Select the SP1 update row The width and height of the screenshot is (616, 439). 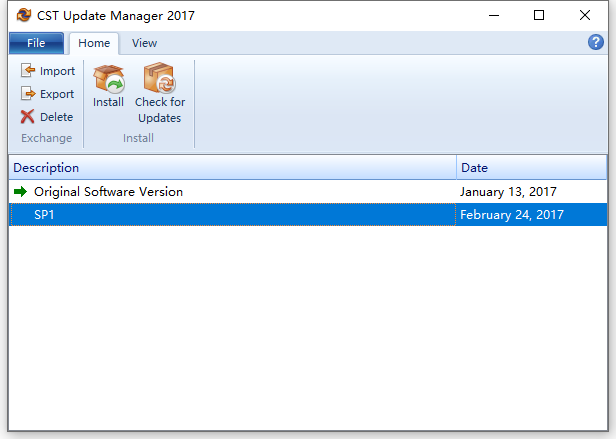click(x=308, y=215)
